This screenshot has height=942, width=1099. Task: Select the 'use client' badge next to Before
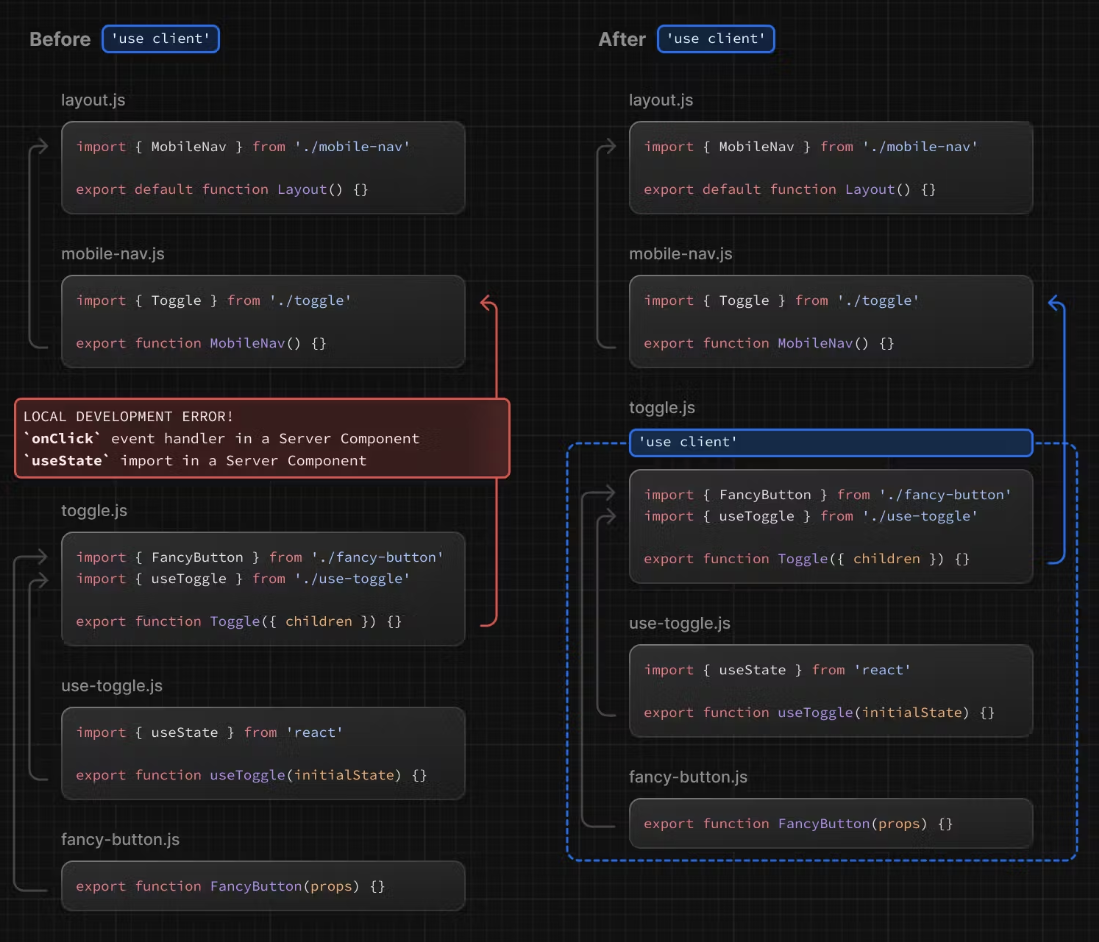point(160,39)
